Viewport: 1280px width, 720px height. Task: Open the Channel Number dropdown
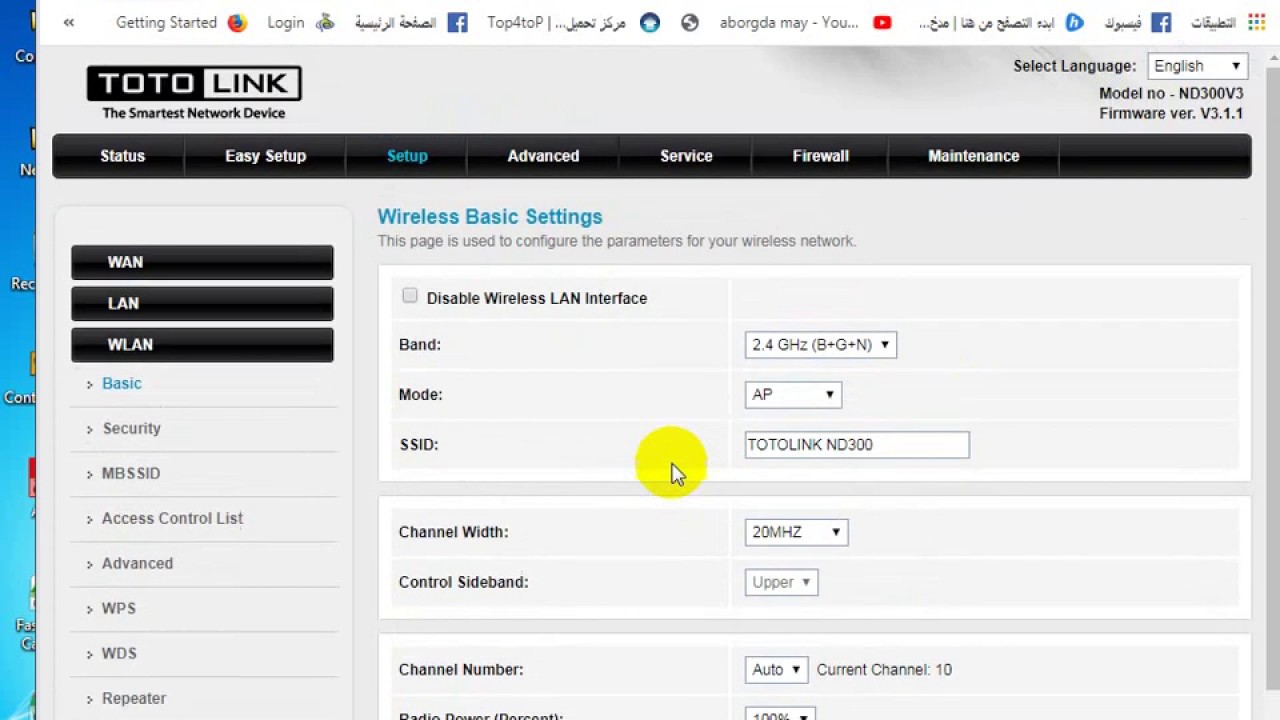[776, 670]
